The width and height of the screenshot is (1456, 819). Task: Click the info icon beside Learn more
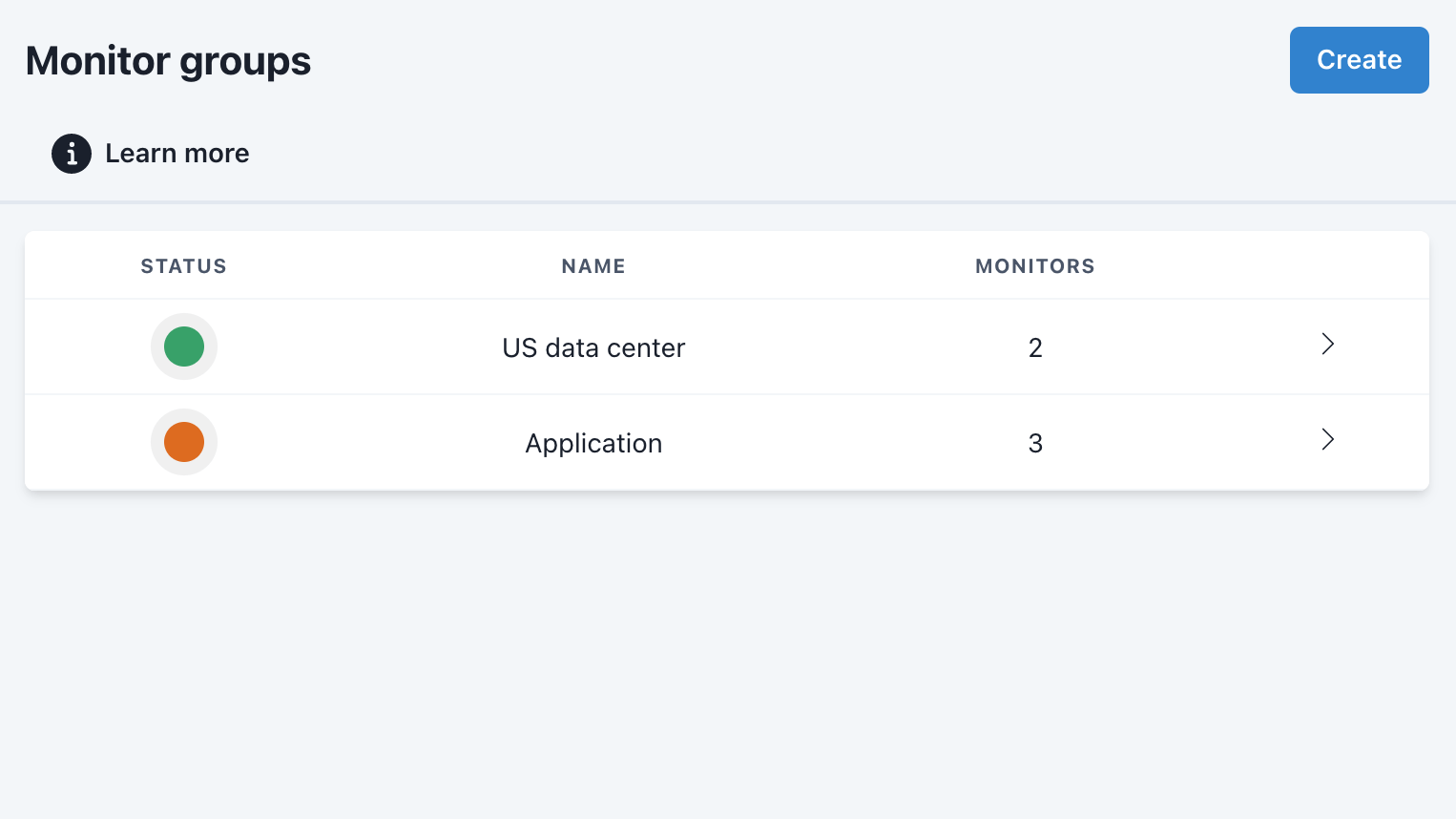click(x=72, y=154)
